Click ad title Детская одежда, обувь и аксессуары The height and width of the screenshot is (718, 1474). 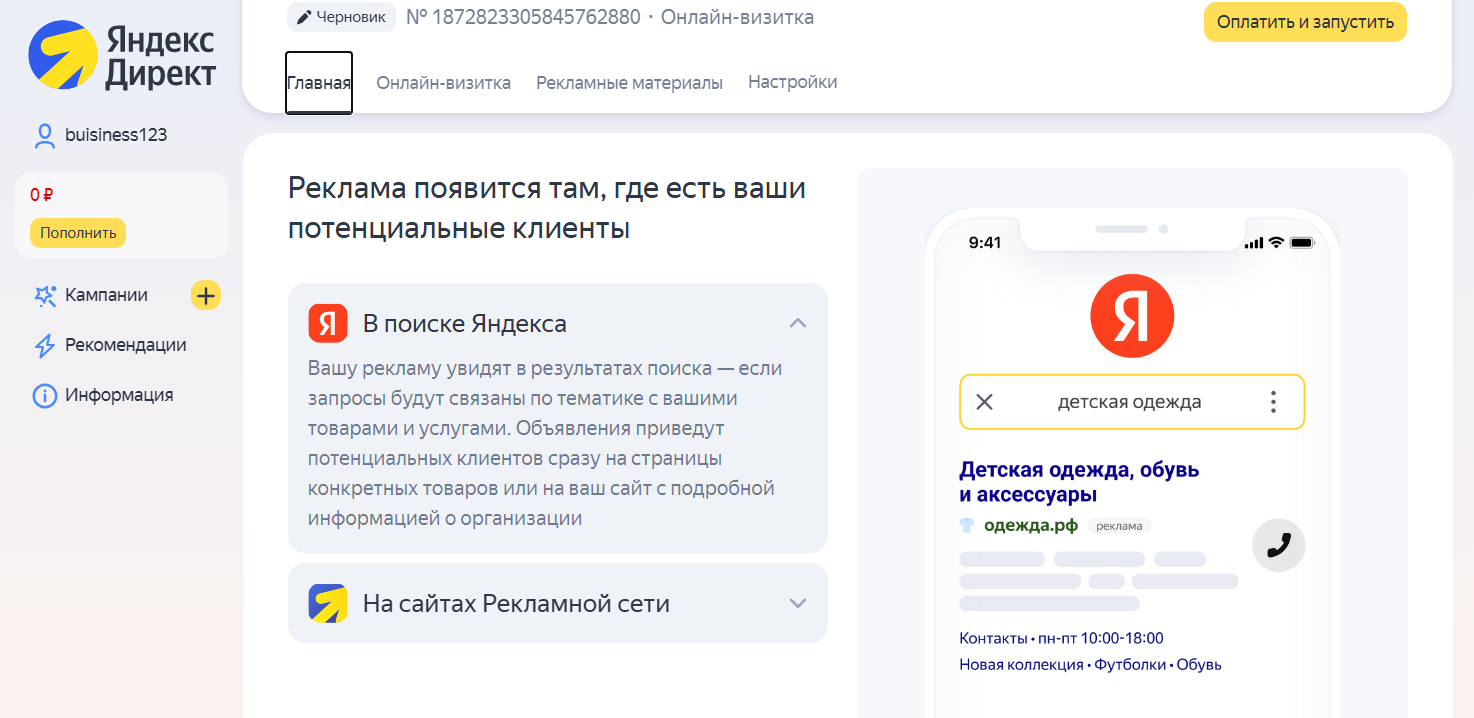coord(1079,482)
